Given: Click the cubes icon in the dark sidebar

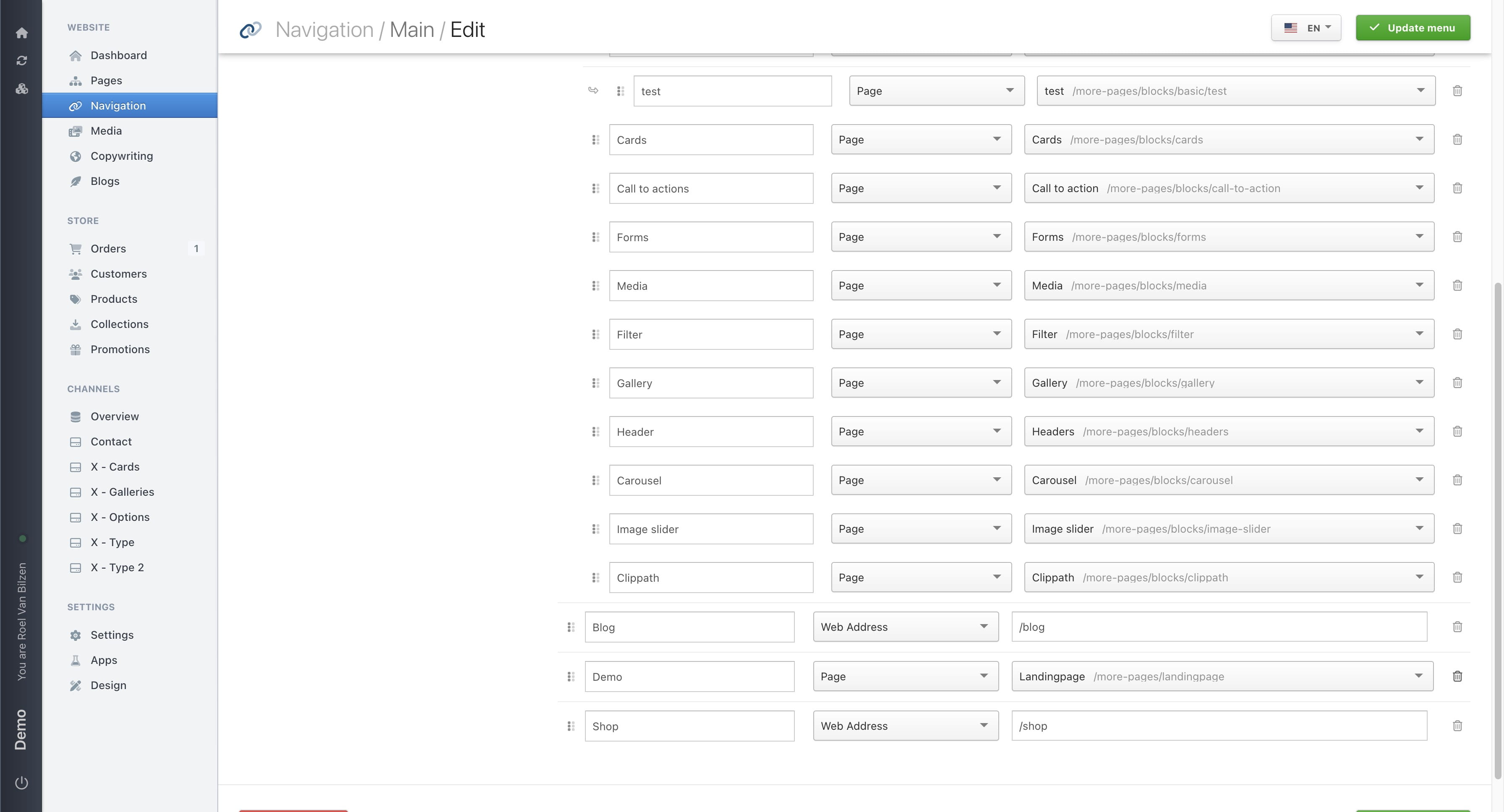Looking at the screenshot, I should tap(21, 88).
